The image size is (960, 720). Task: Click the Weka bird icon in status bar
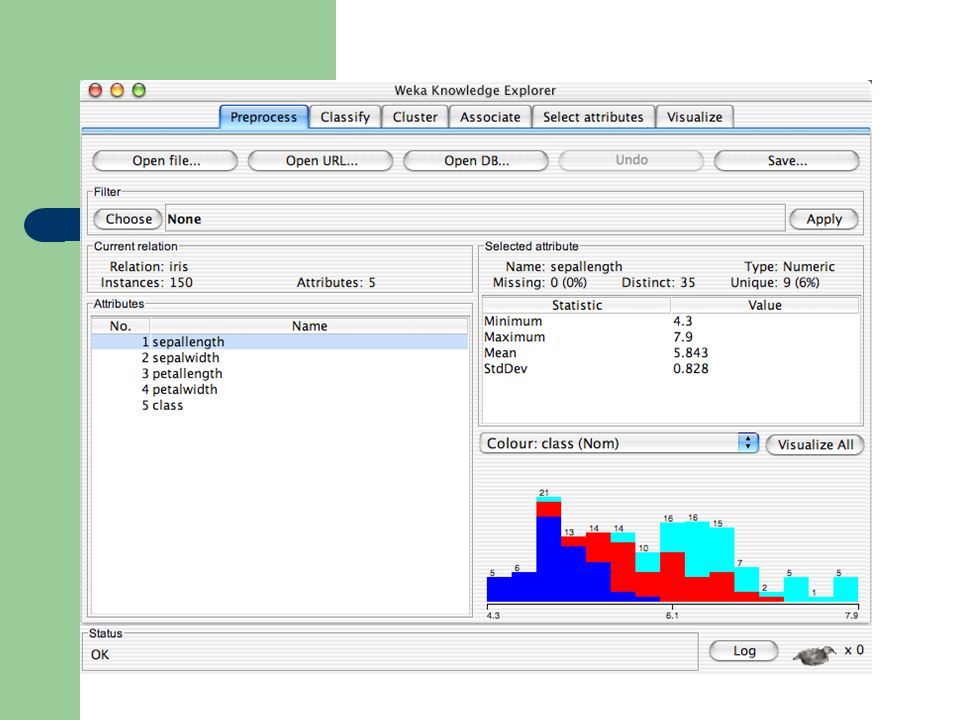pos(814,654)
